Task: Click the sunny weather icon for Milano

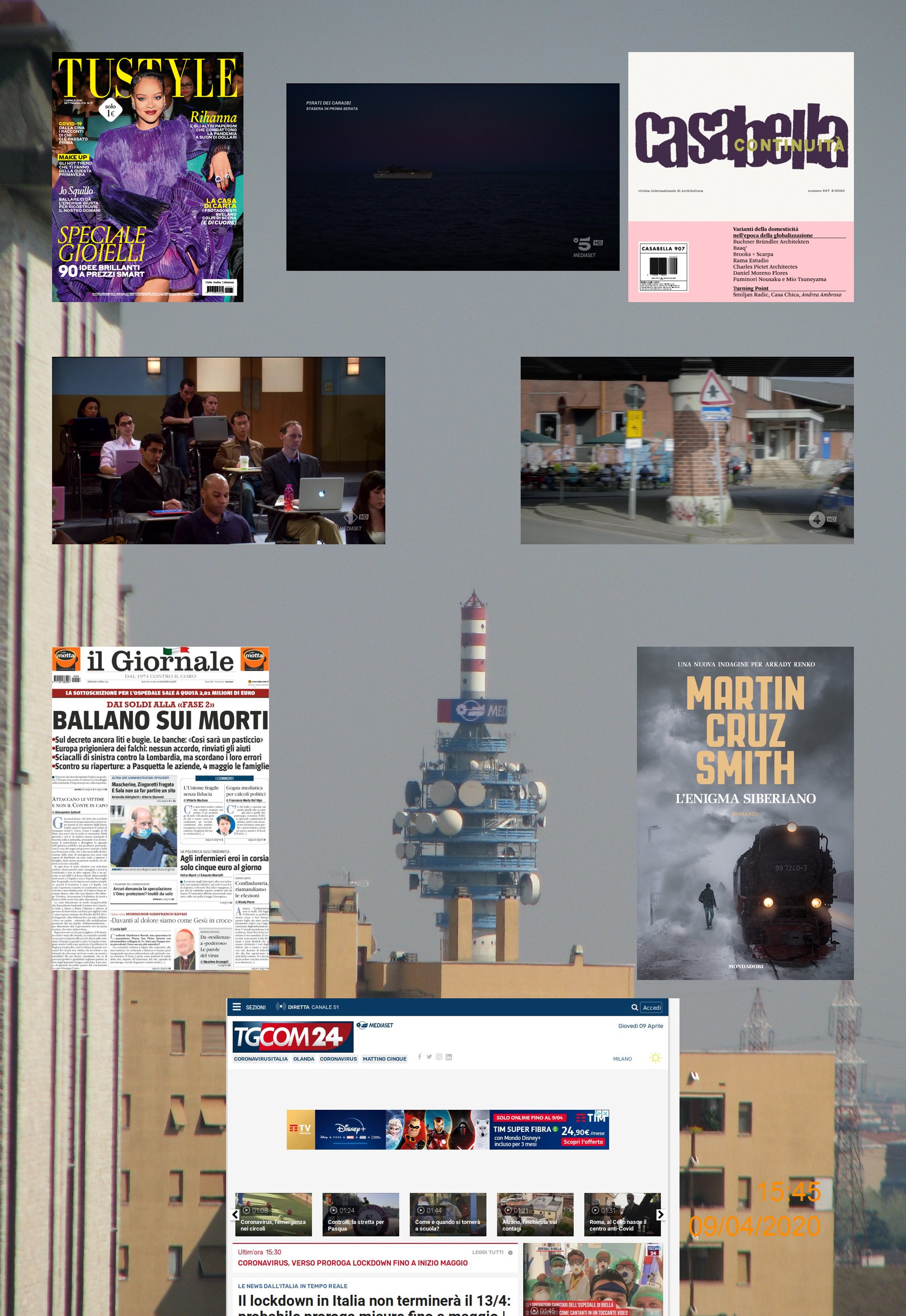Action: 655,1058
